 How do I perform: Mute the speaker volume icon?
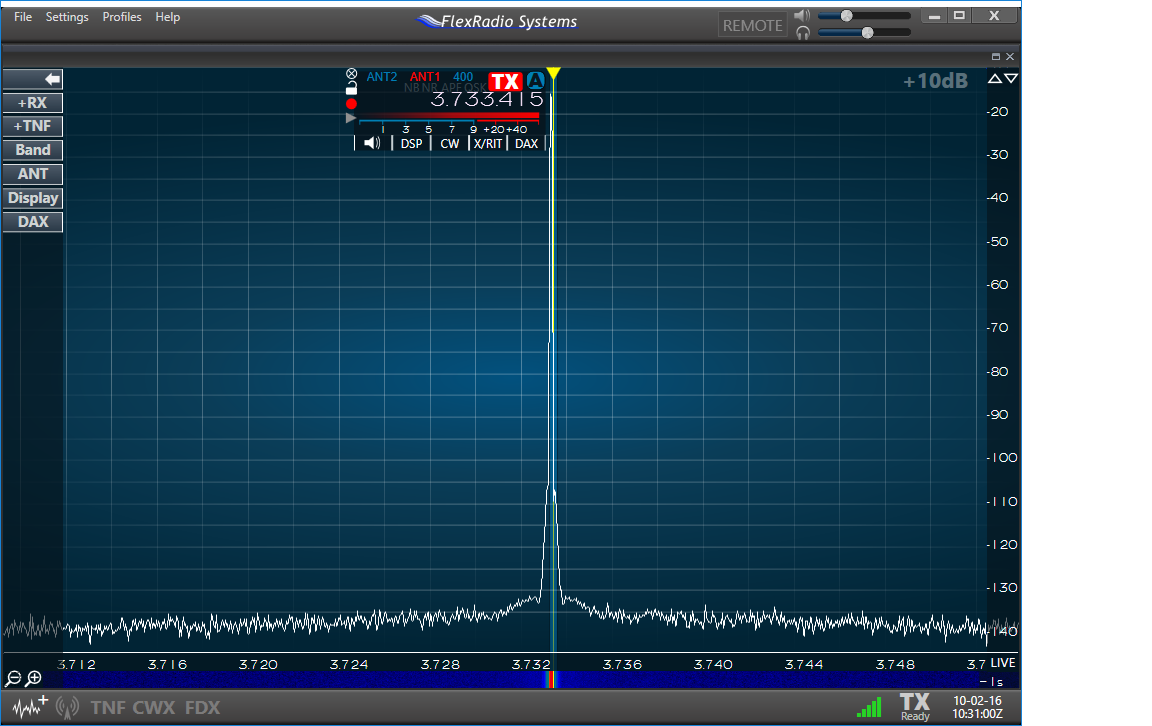pyautogui.click(x=802, y=15)
